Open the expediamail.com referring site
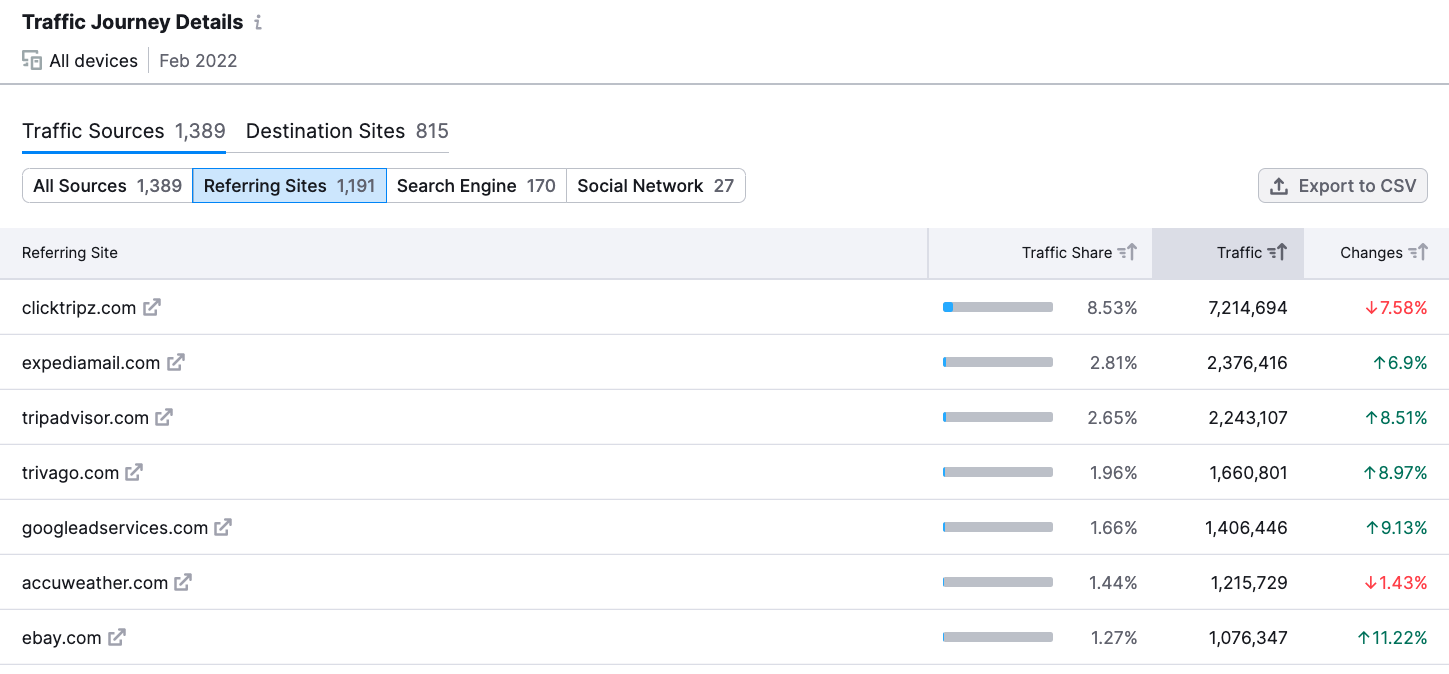 click(x=91, y=363)
